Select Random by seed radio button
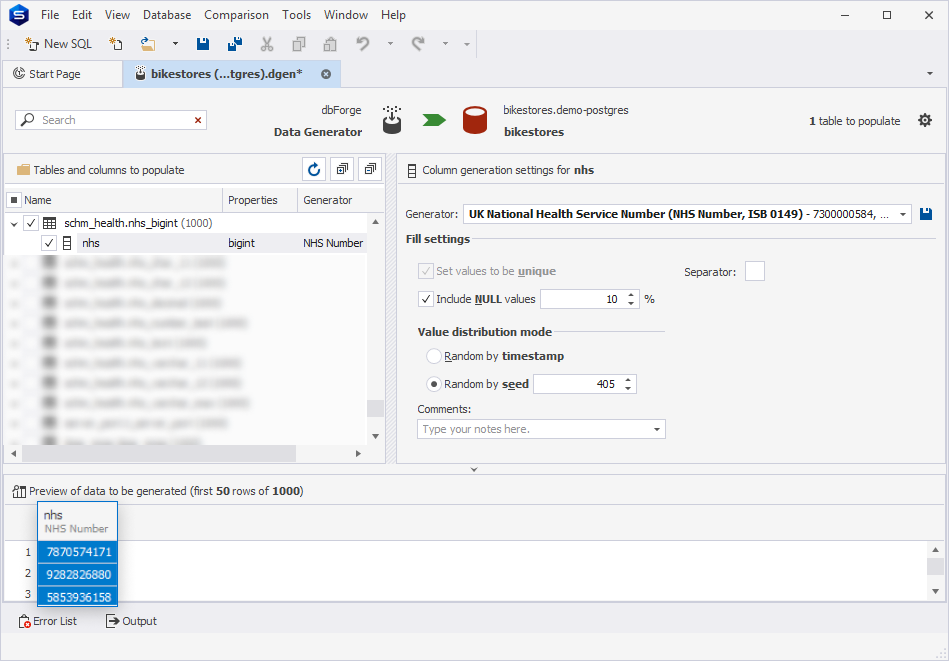 coord(433,384)
